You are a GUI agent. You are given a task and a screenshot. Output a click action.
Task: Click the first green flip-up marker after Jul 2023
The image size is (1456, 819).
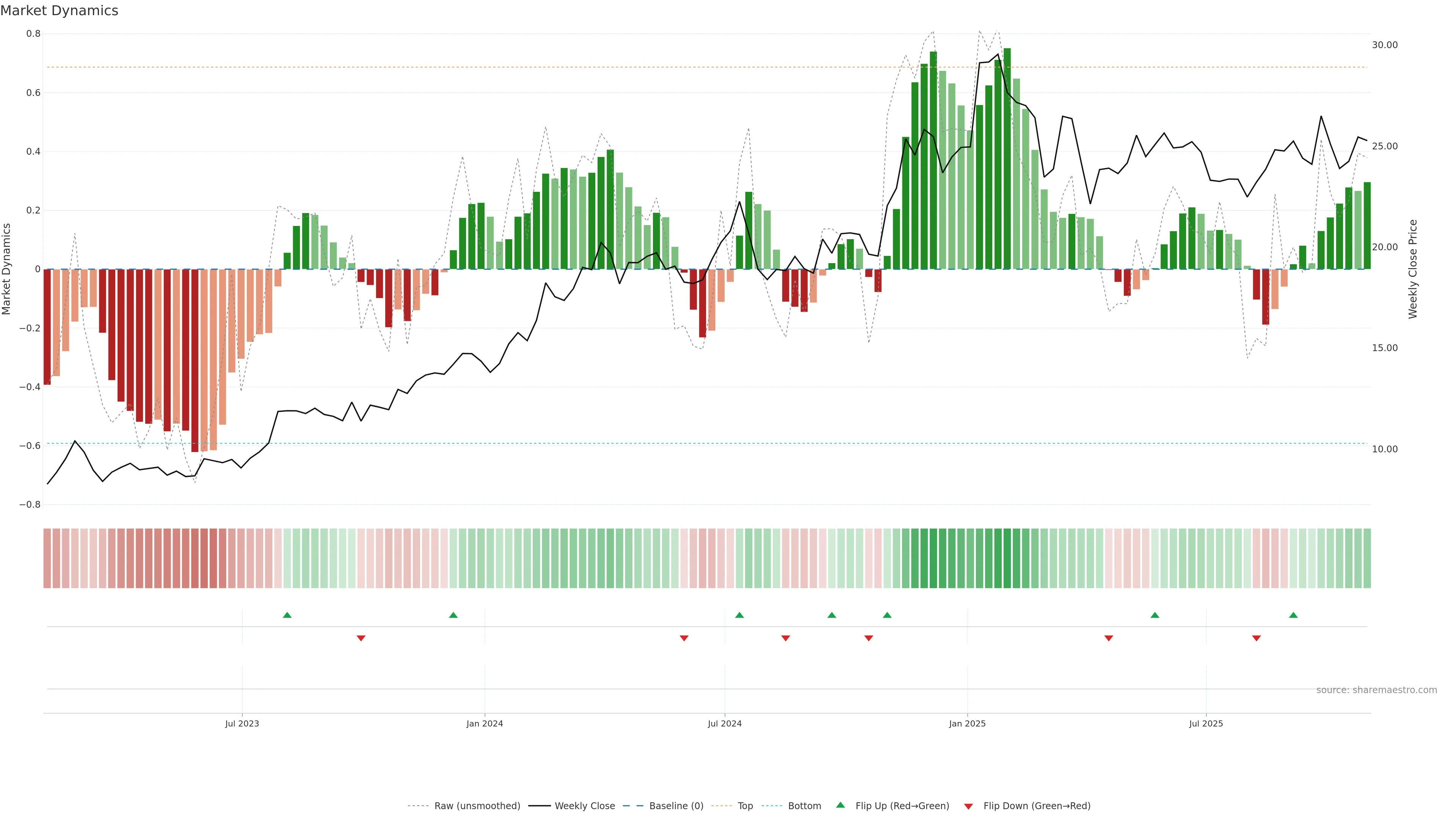pos(287,615)
